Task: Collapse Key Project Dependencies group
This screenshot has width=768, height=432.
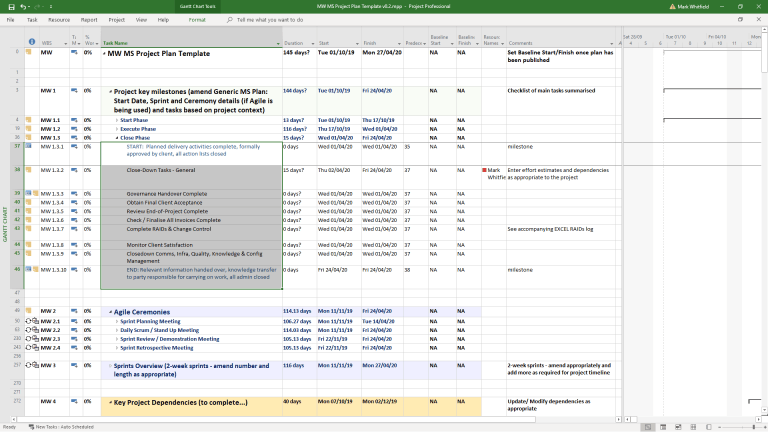Action: (111, 403)
